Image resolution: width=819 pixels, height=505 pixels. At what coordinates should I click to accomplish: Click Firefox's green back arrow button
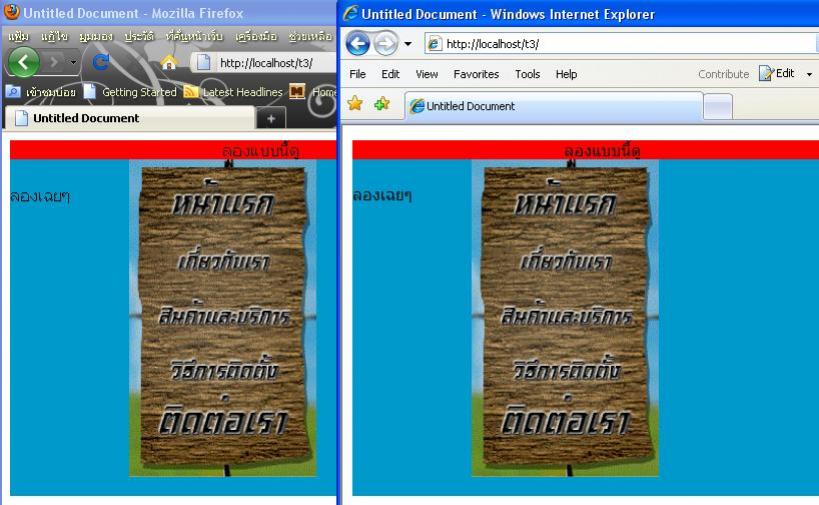tap(24, 62)
